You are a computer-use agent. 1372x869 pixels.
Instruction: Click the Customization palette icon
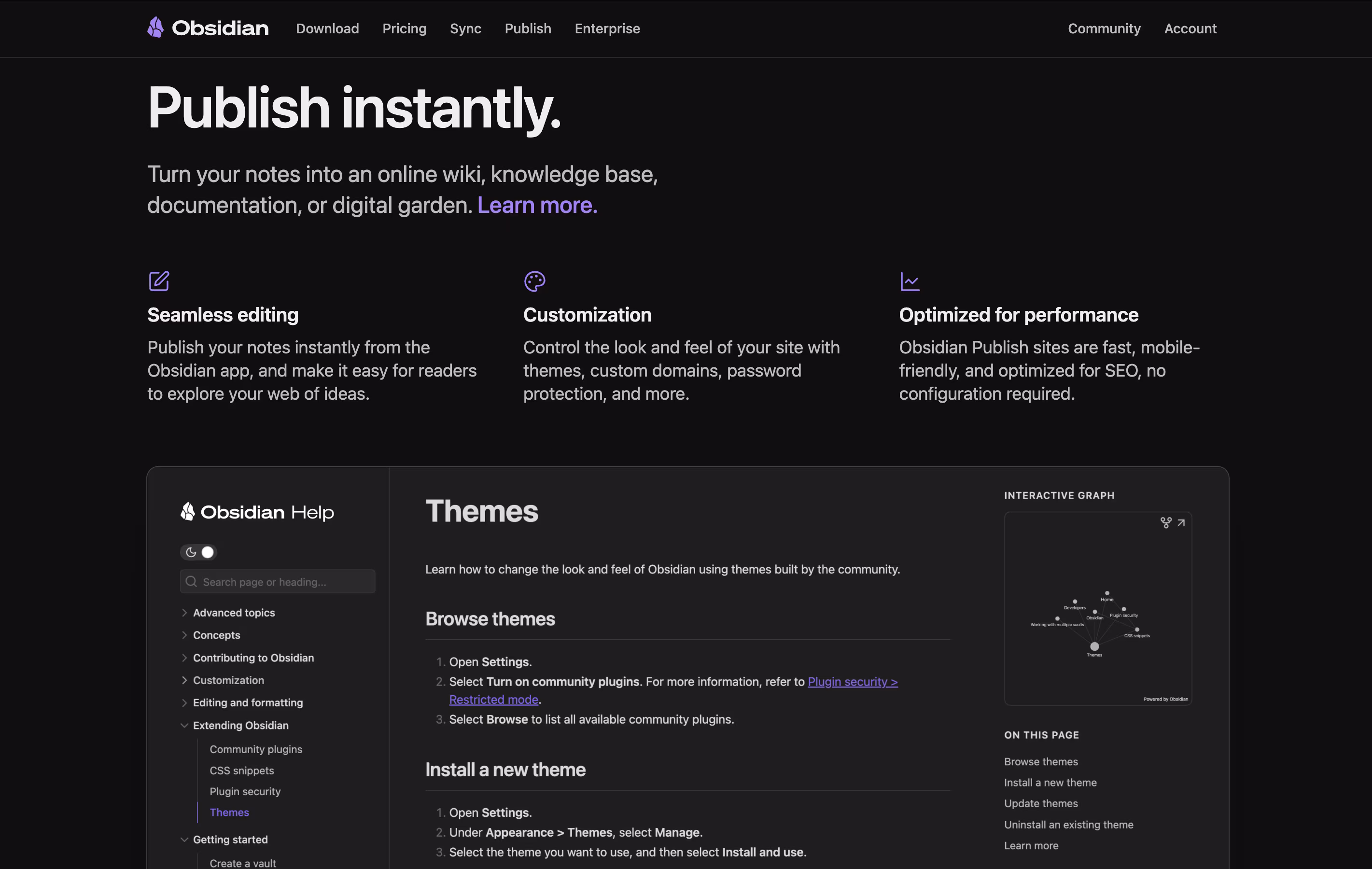click(x=534, y=281)
